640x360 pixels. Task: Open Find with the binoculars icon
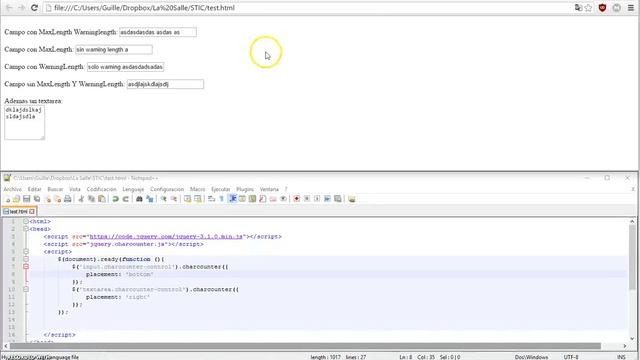pos(139,199)
